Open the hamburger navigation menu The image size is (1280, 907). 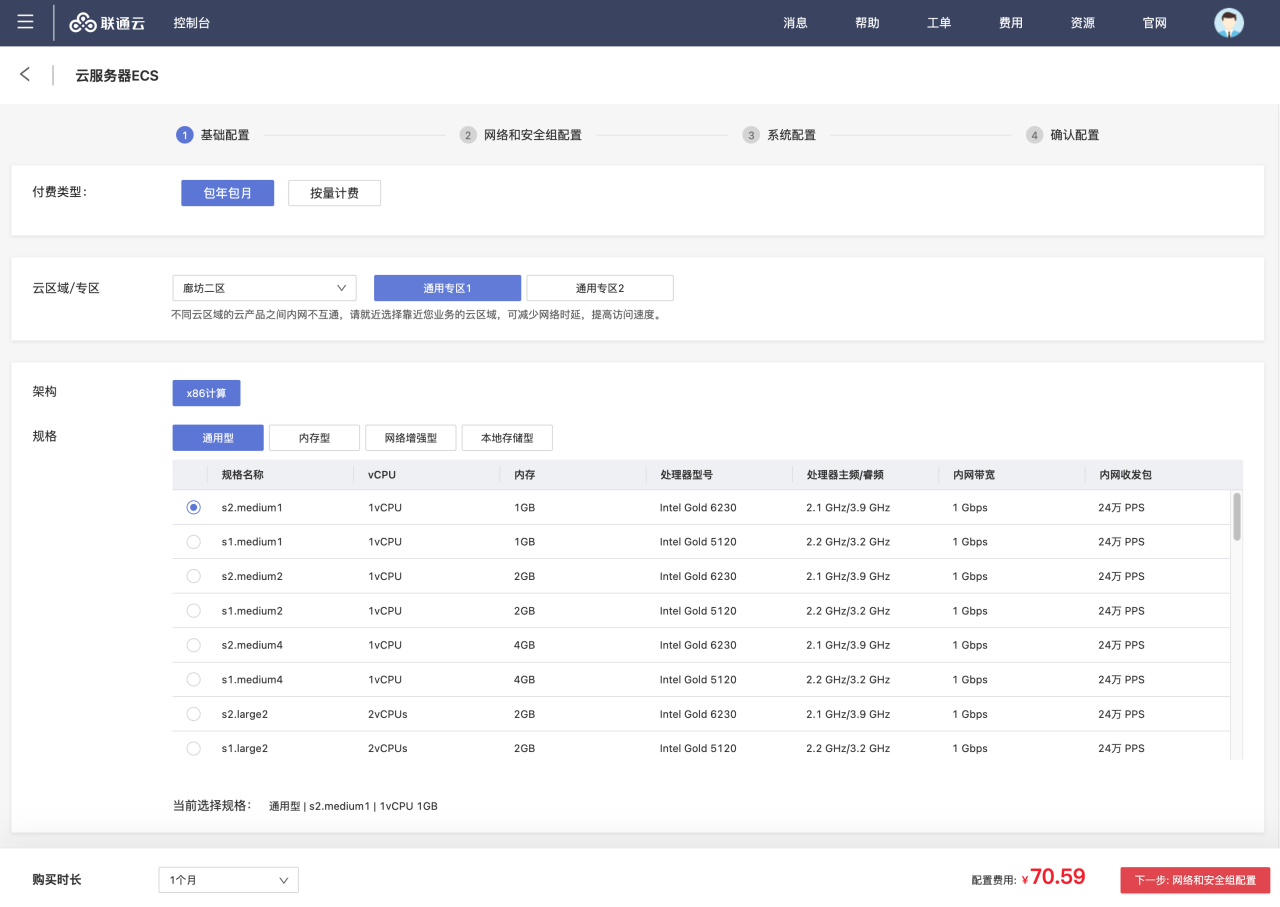pyautogui.click(x=25, y=22)
